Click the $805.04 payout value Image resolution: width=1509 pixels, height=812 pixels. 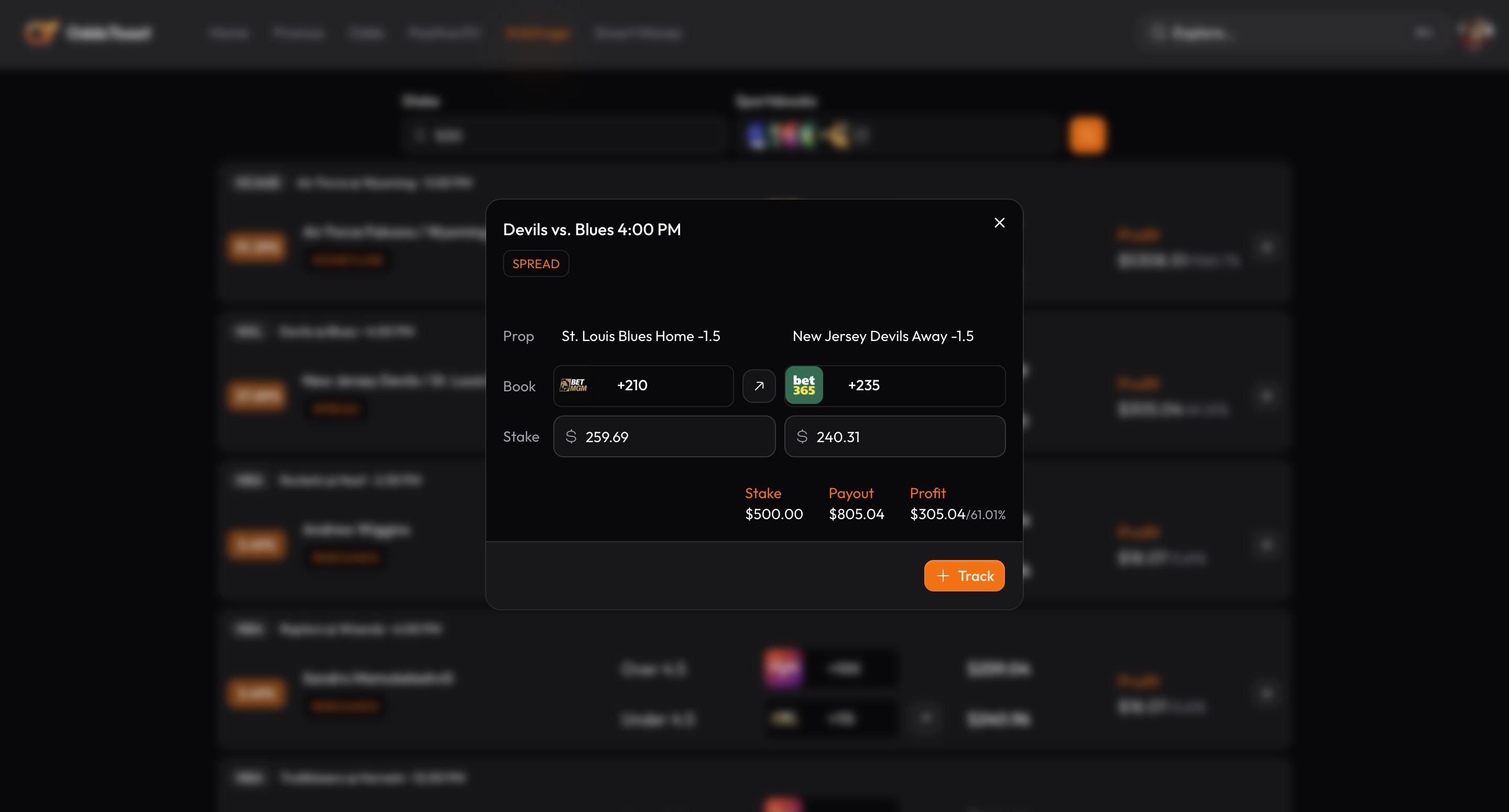pos(856,514)
